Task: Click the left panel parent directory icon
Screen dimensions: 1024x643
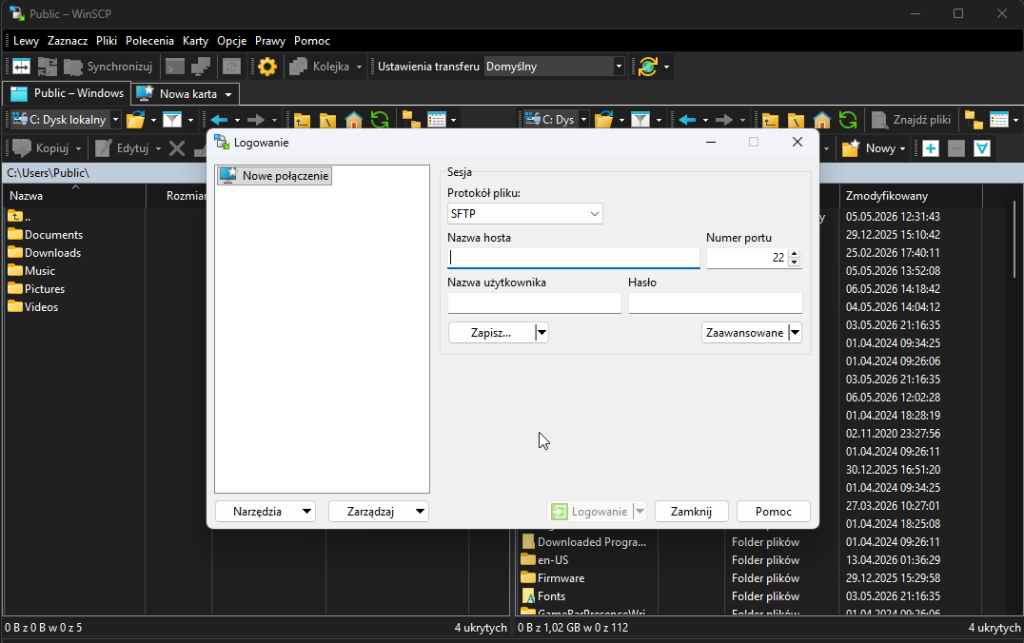Action: pos(302,119)
